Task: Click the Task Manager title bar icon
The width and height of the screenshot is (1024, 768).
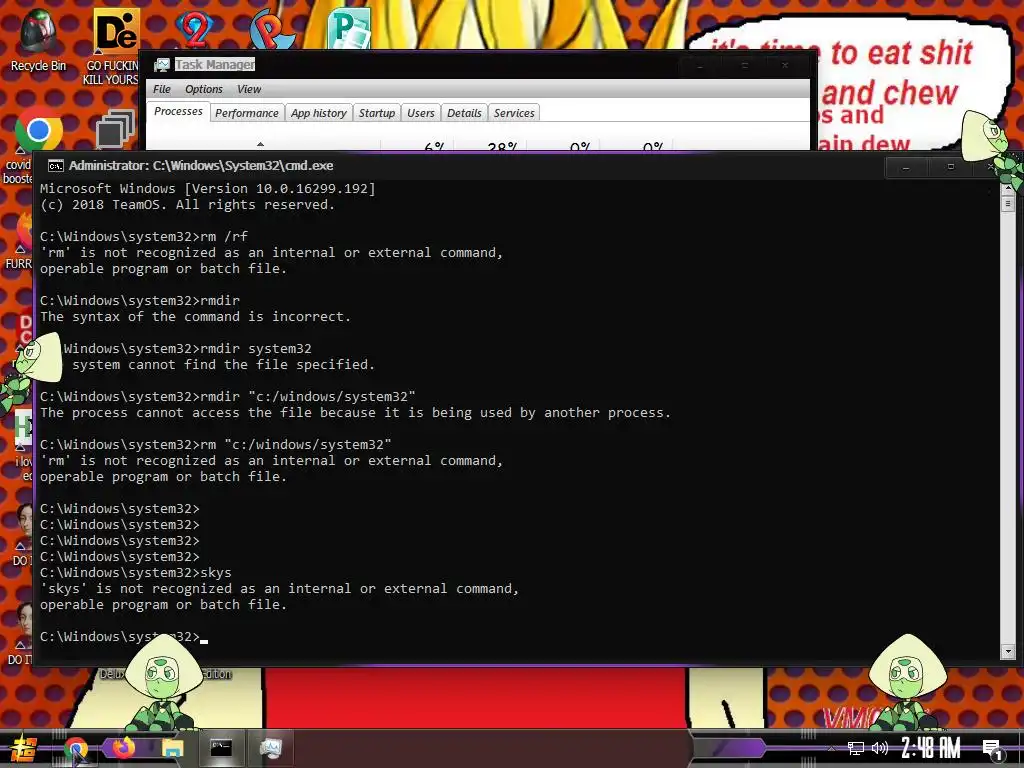Action: coord(161,65)
